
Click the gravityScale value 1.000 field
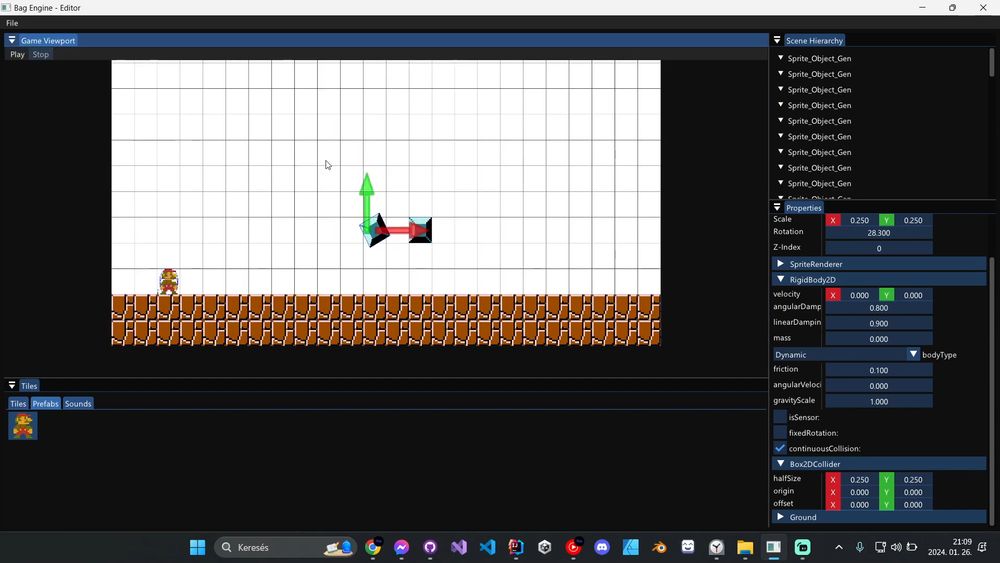879,401
